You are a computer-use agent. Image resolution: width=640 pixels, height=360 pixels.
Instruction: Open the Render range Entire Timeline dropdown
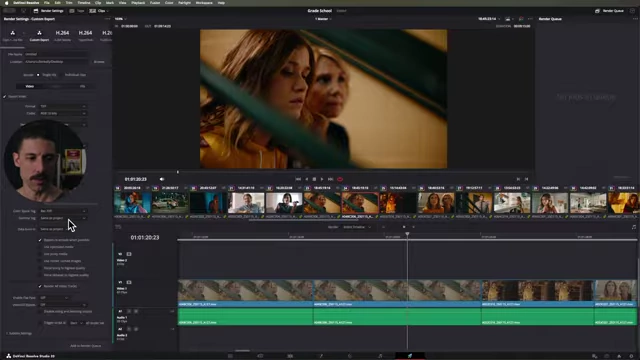click(x=357, y=227)
